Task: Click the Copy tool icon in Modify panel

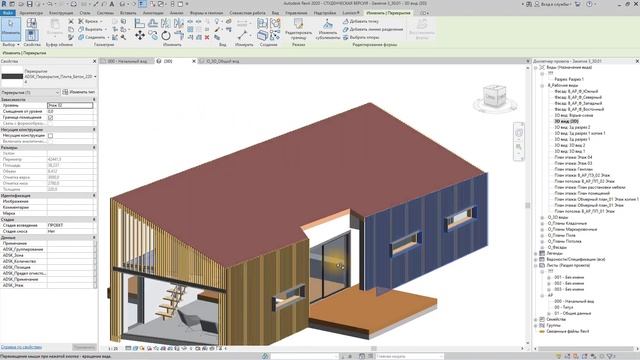Action: (153, 36)
